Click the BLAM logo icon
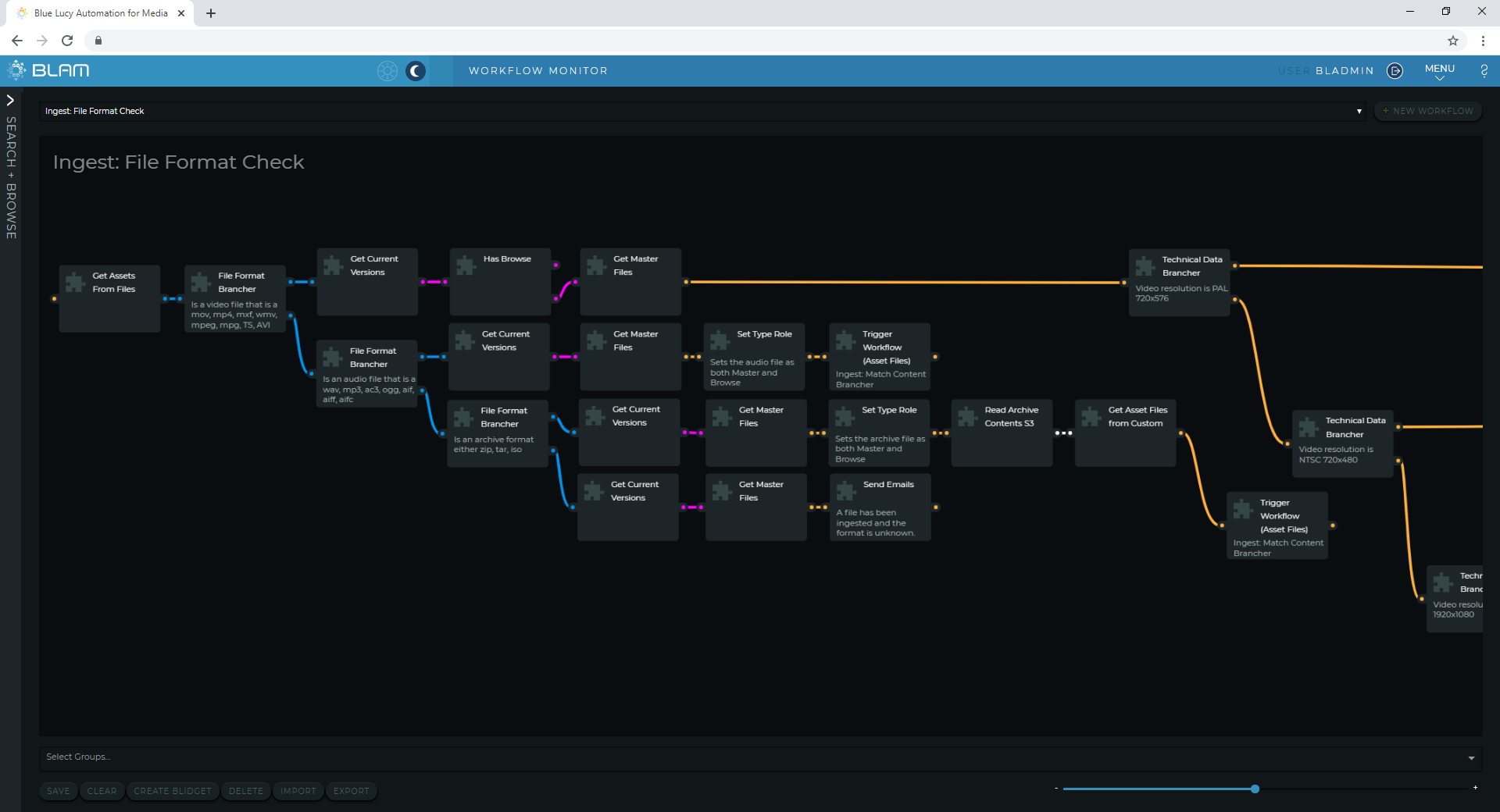The image size is (1500, 812). tap(16, 70)
